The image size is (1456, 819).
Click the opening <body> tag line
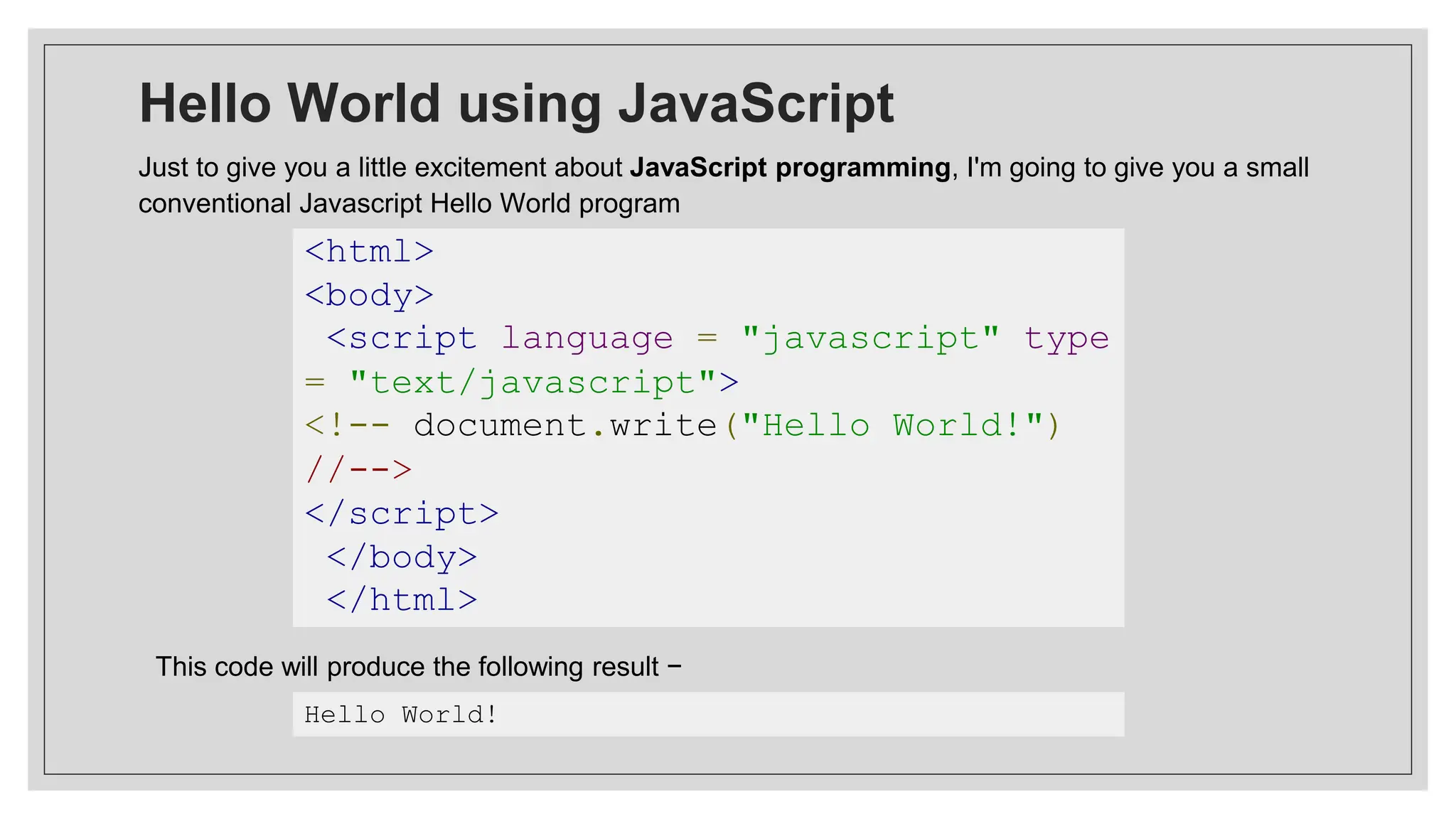point(369,296)
